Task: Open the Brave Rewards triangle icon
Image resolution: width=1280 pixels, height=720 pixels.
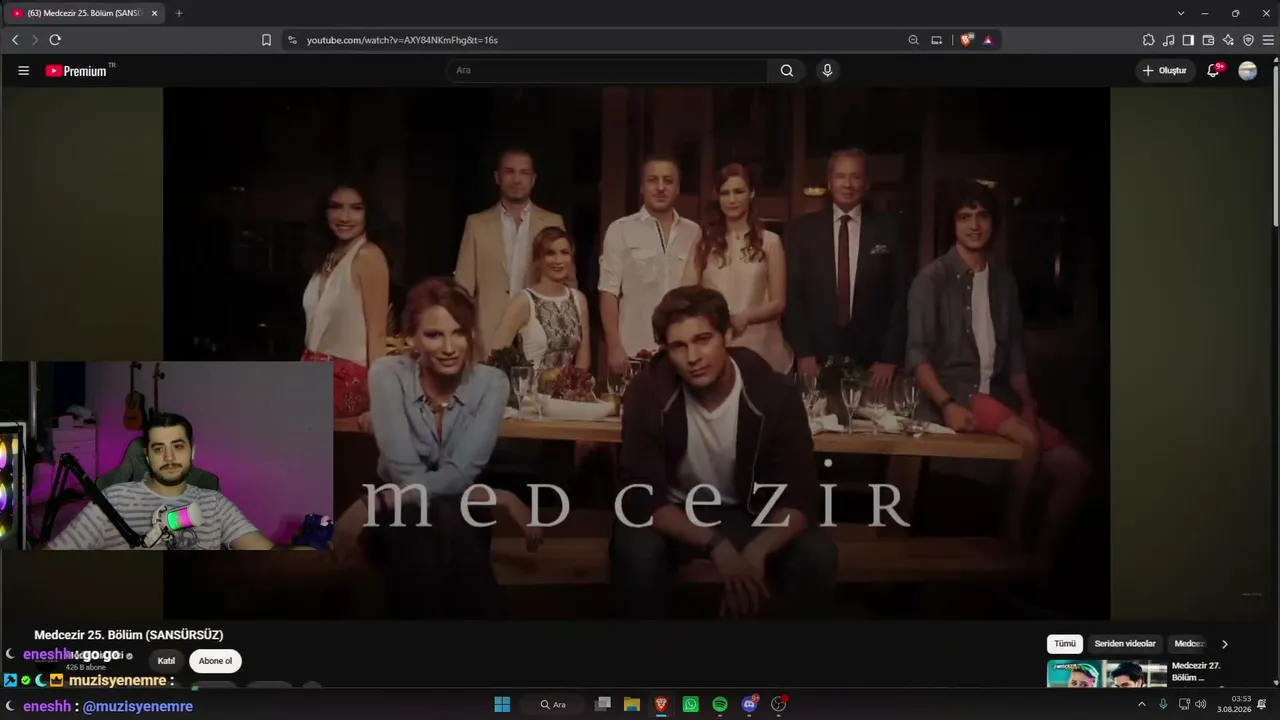Action: [988, 40]
